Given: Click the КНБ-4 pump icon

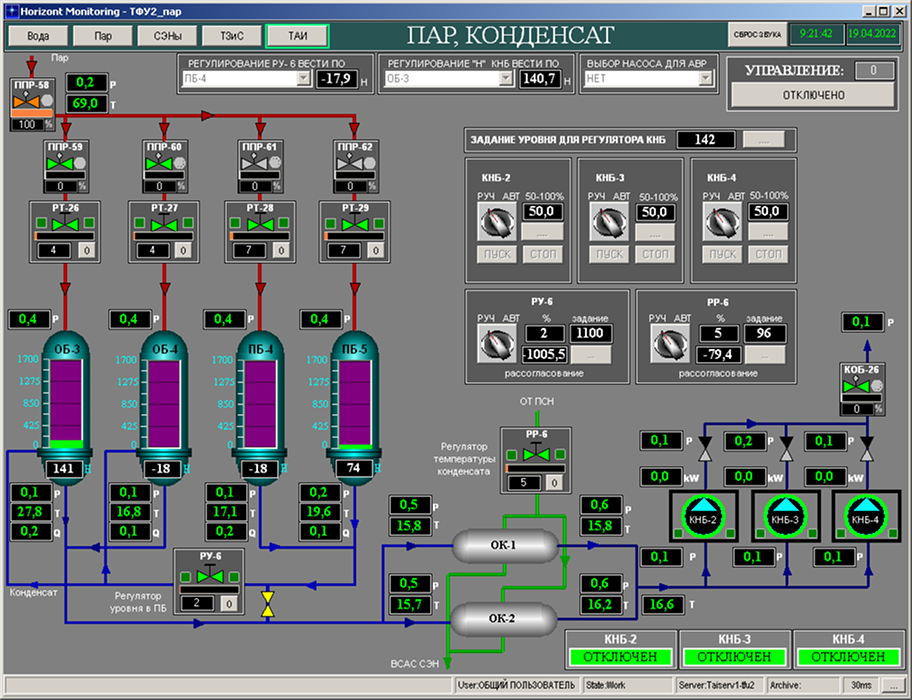Looking at the screenshot, I should click(x=863, y=517).
